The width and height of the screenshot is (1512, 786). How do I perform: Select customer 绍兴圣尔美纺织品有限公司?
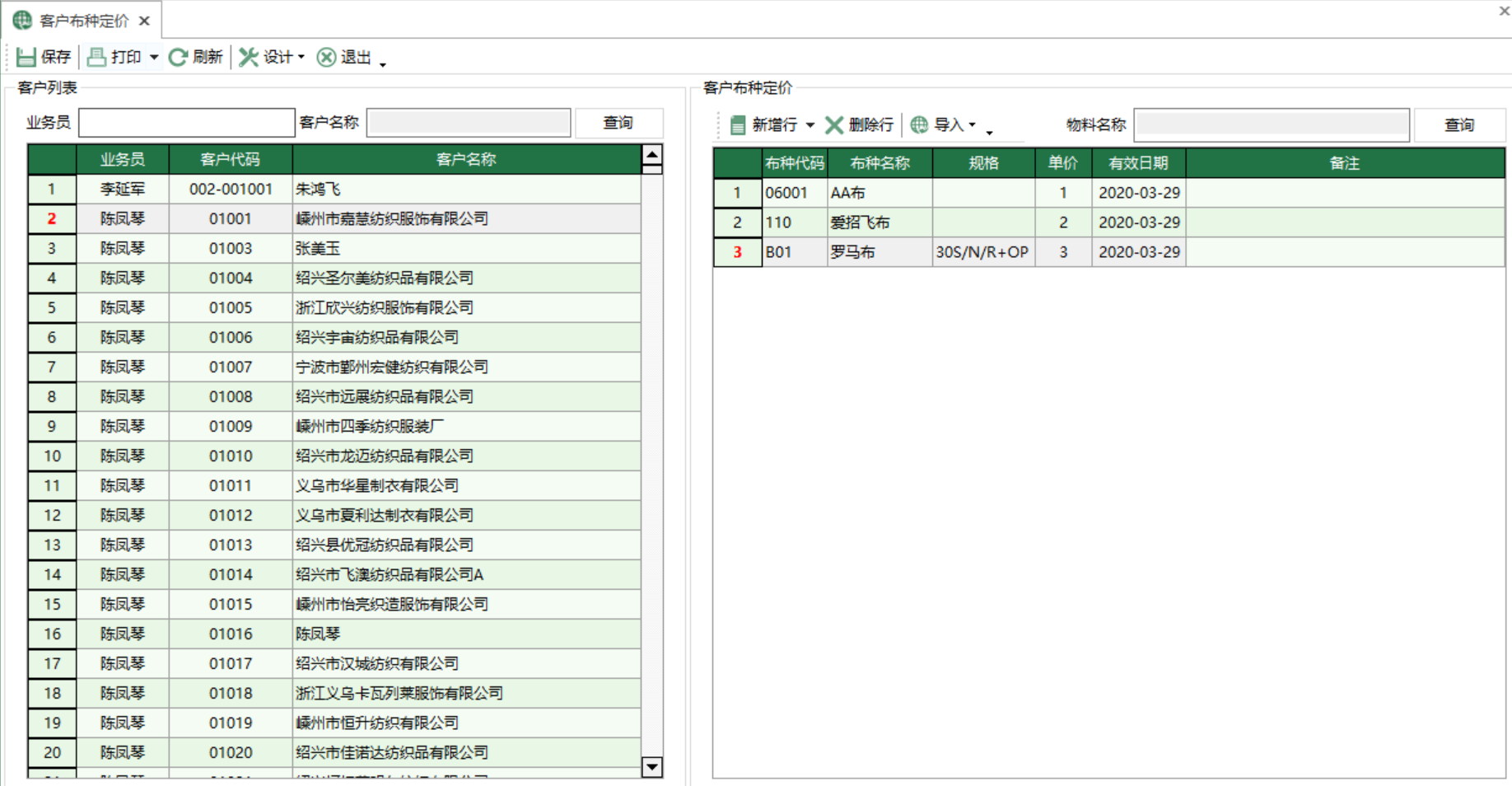coord(466,278)
